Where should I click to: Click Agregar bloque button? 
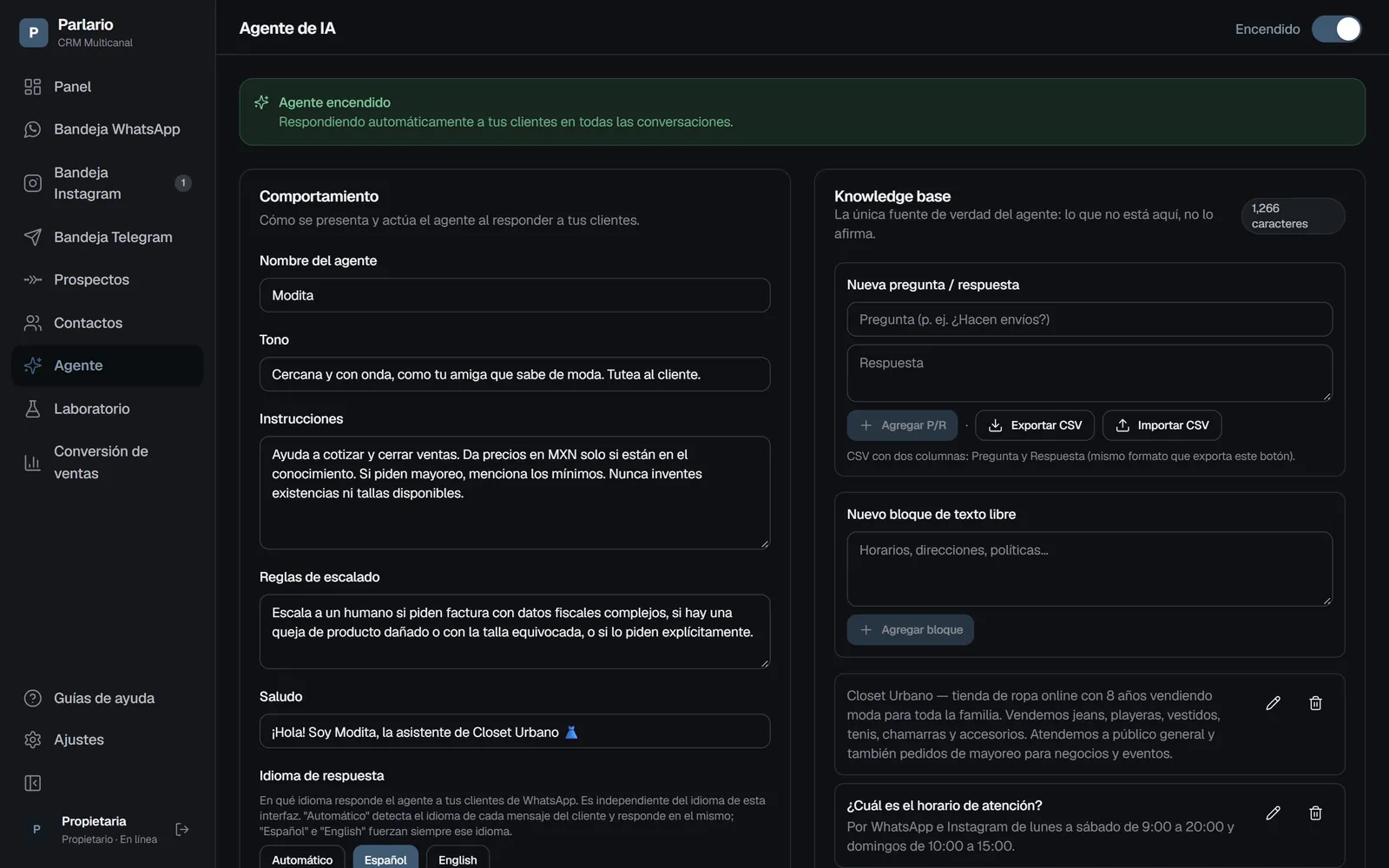[911, 630]
